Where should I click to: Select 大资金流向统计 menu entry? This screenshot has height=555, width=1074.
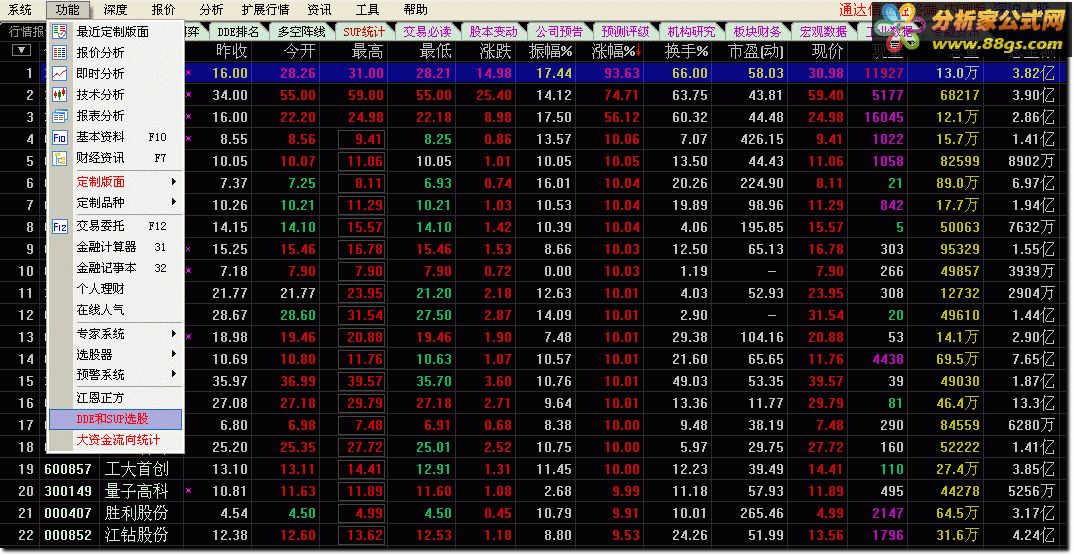(x=116, y=440)
